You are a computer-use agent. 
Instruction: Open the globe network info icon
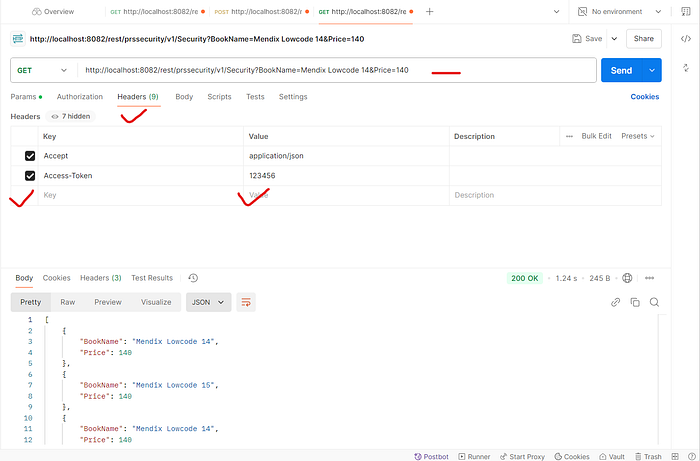click(627, 278)
